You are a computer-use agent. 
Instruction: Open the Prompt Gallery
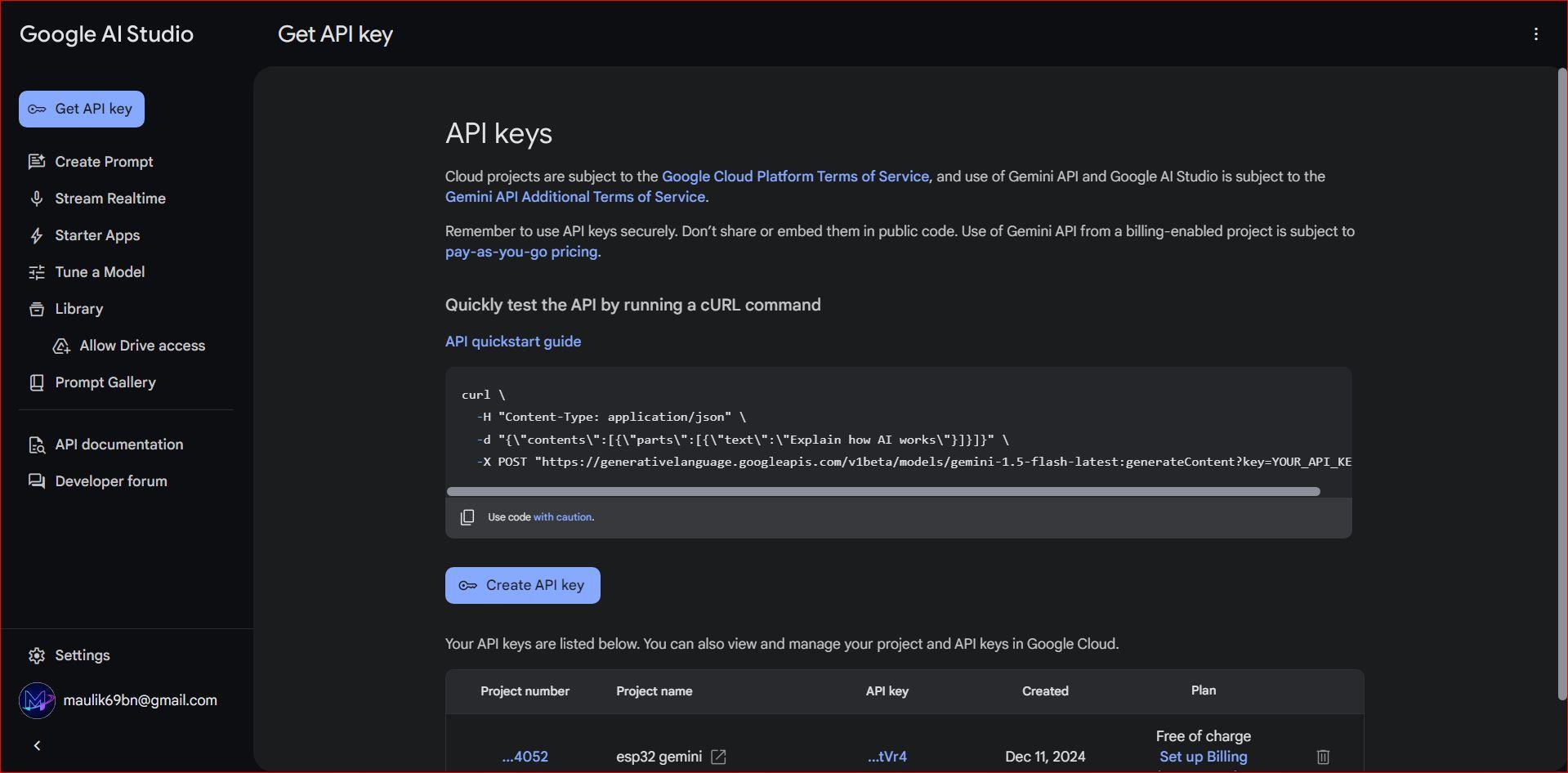tap(105, 382)
